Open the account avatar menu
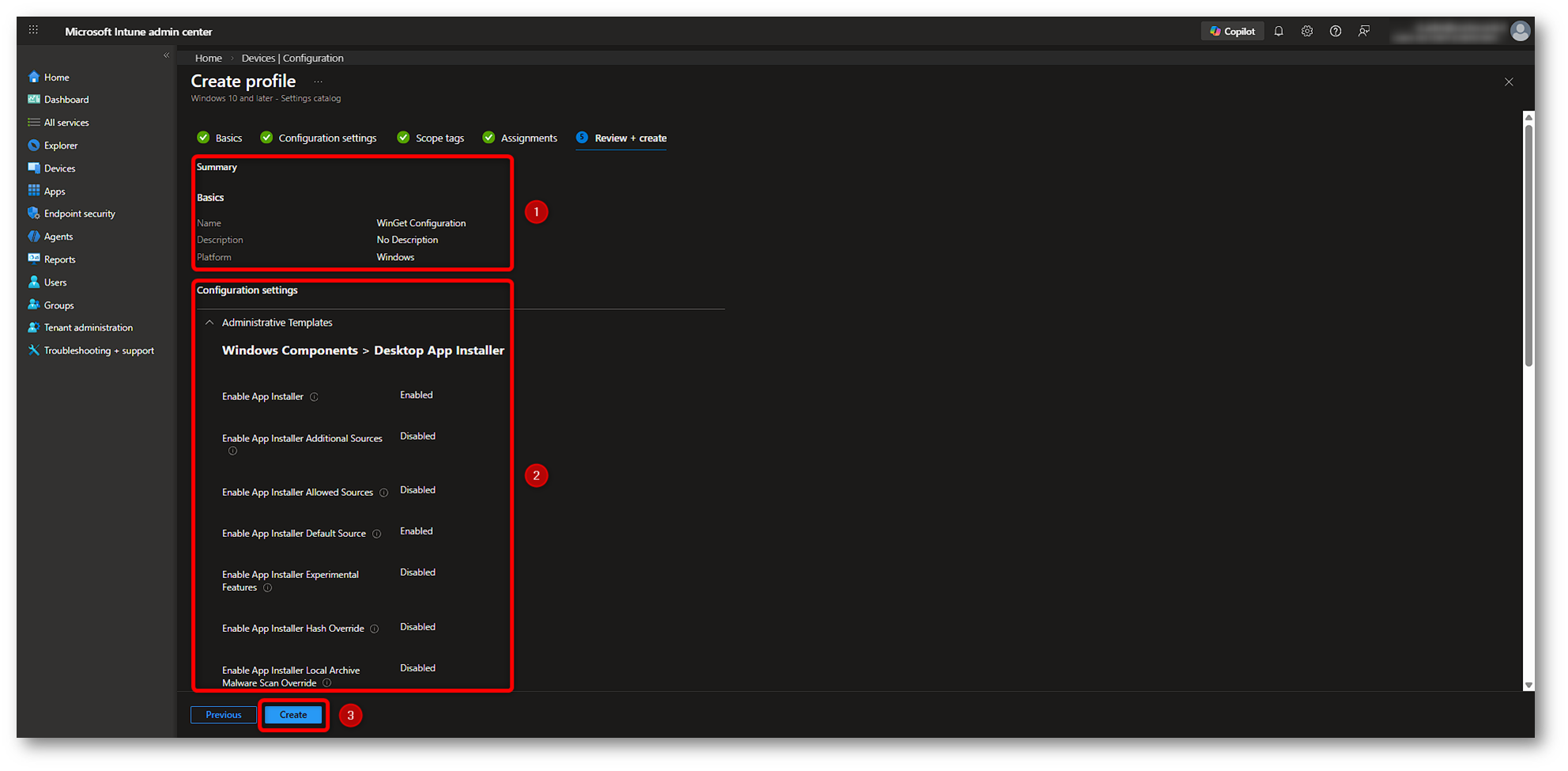The height and width of the screenshot is (771, 1568). tap(1520, 31)
